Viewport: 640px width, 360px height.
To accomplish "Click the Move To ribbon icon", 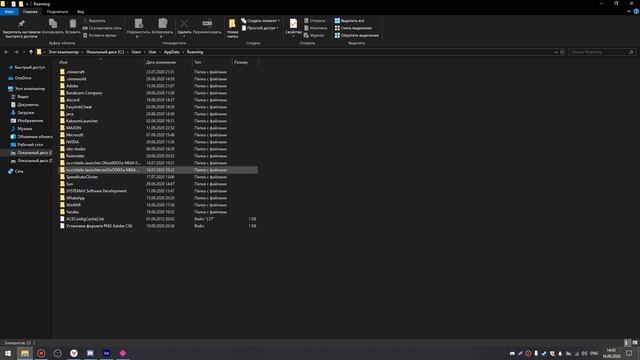I will [138, 23].
